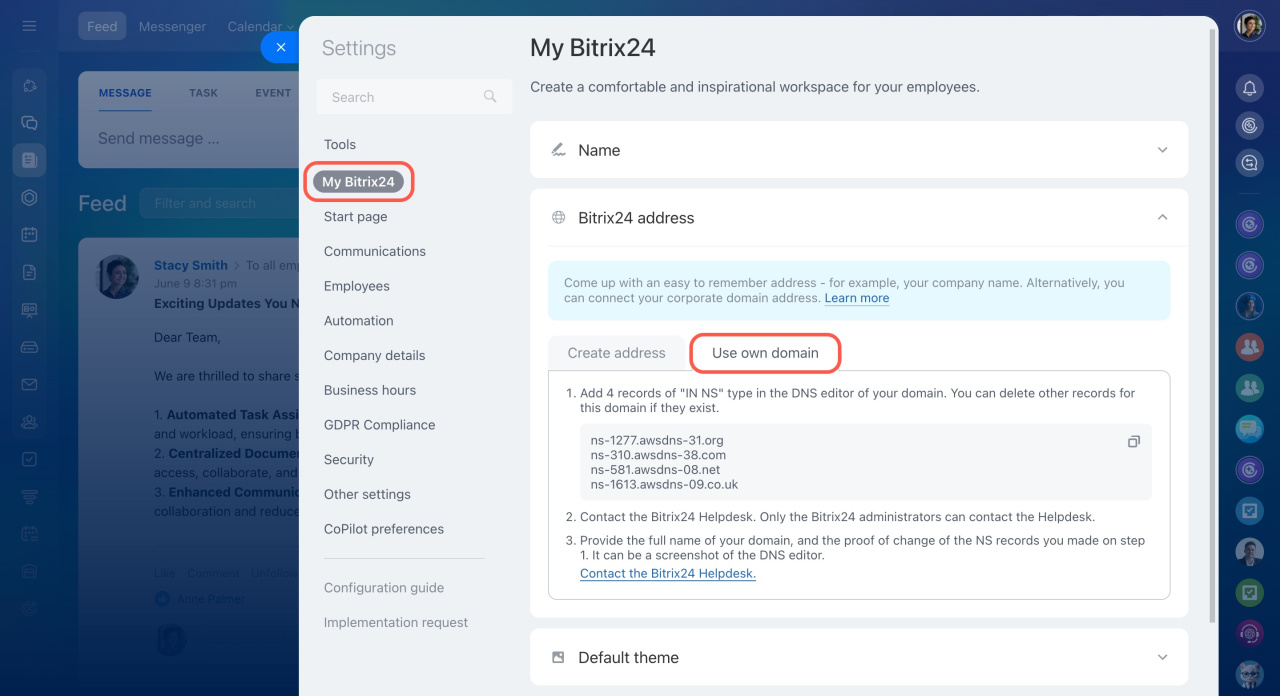
Task: Click Contact the Bitrix24 Helpdesk link
Action: (668, 574)
